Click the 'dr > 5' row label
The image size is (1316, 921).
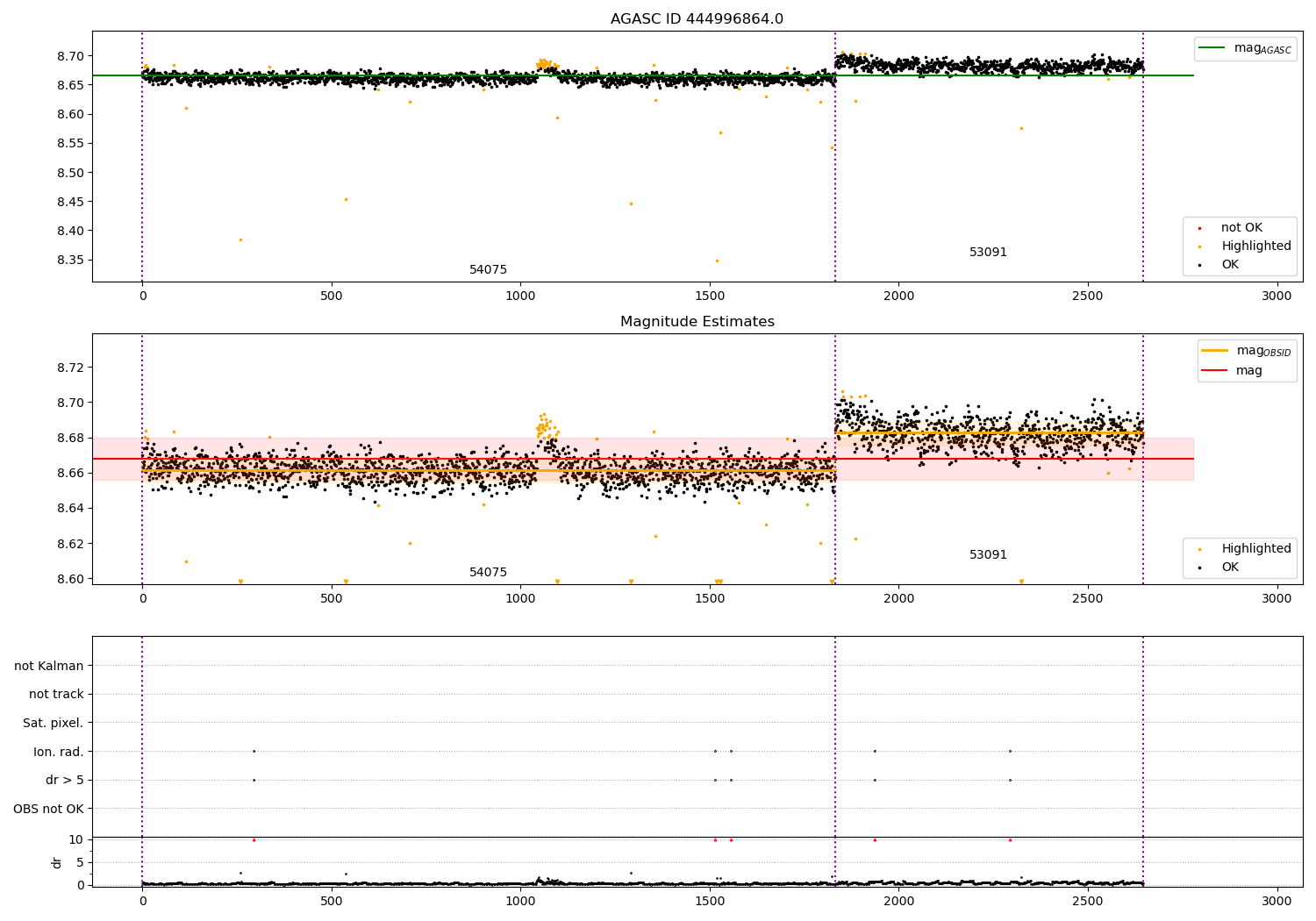pyautogui.click(x=65, y=781)
